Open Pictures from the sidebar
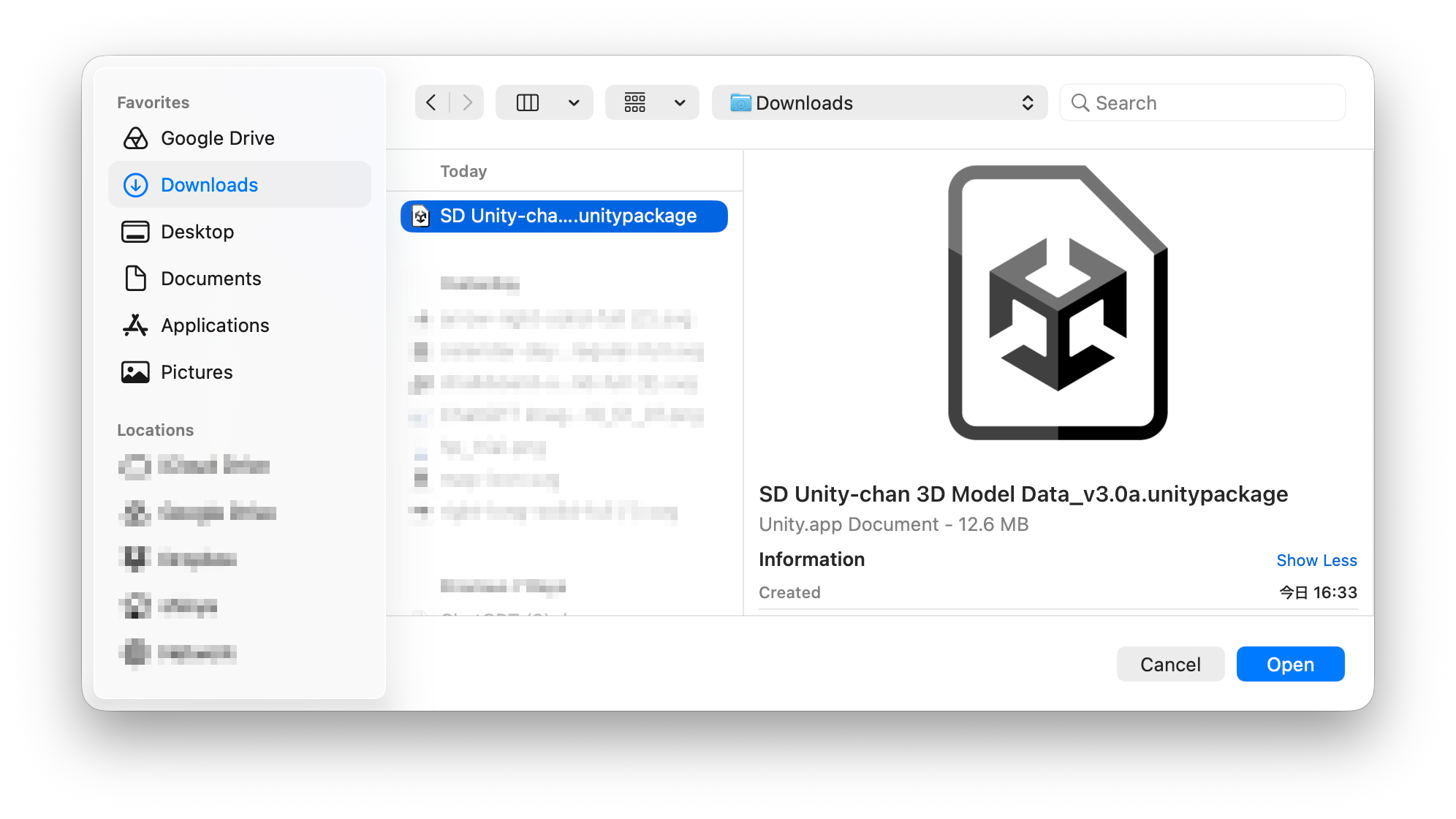 click(x=240, y=372)
